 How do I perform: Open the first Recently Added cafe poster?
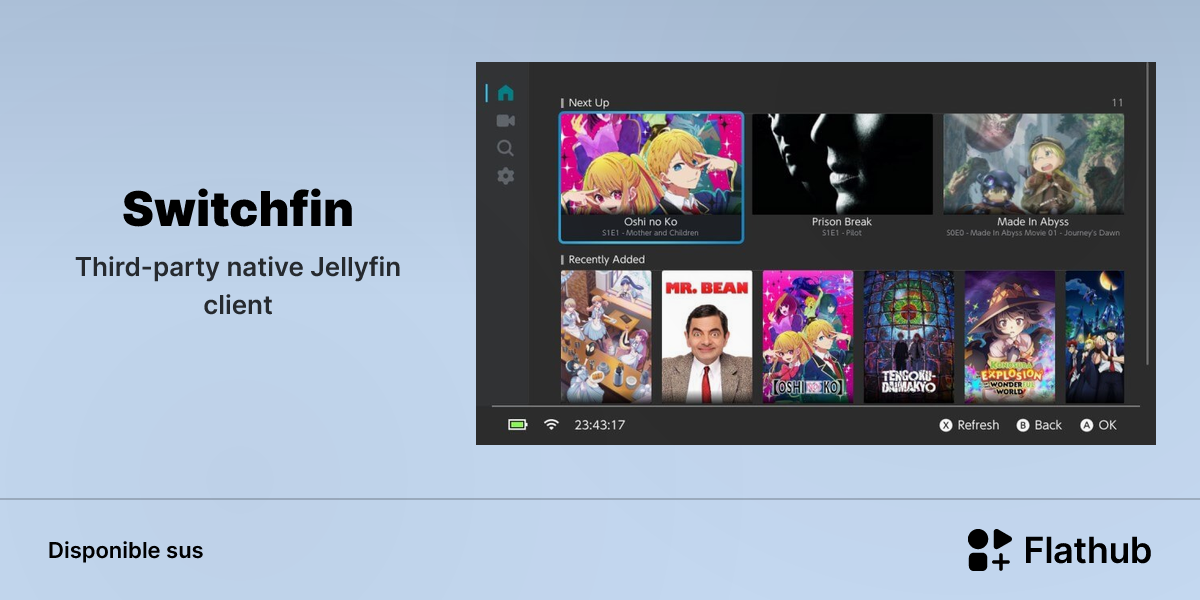click(606, 337)
